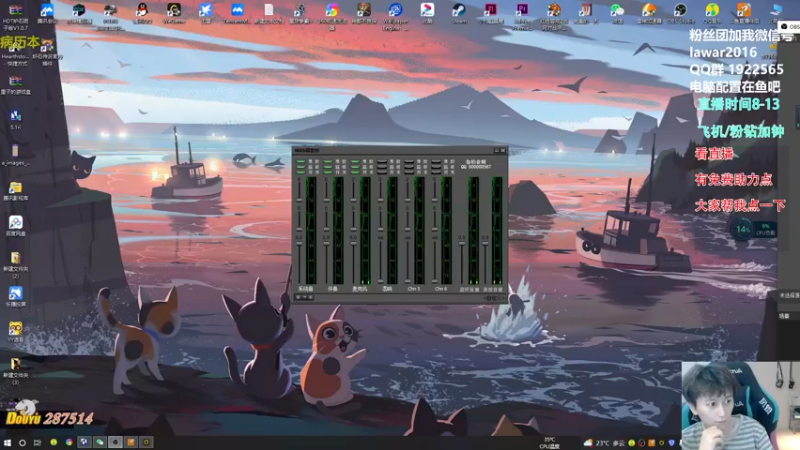Image resolution: width=800 pixels, height=450 pixels.
Task: Enable the top unlit switch above Chn 6
Action: [436, 161]
